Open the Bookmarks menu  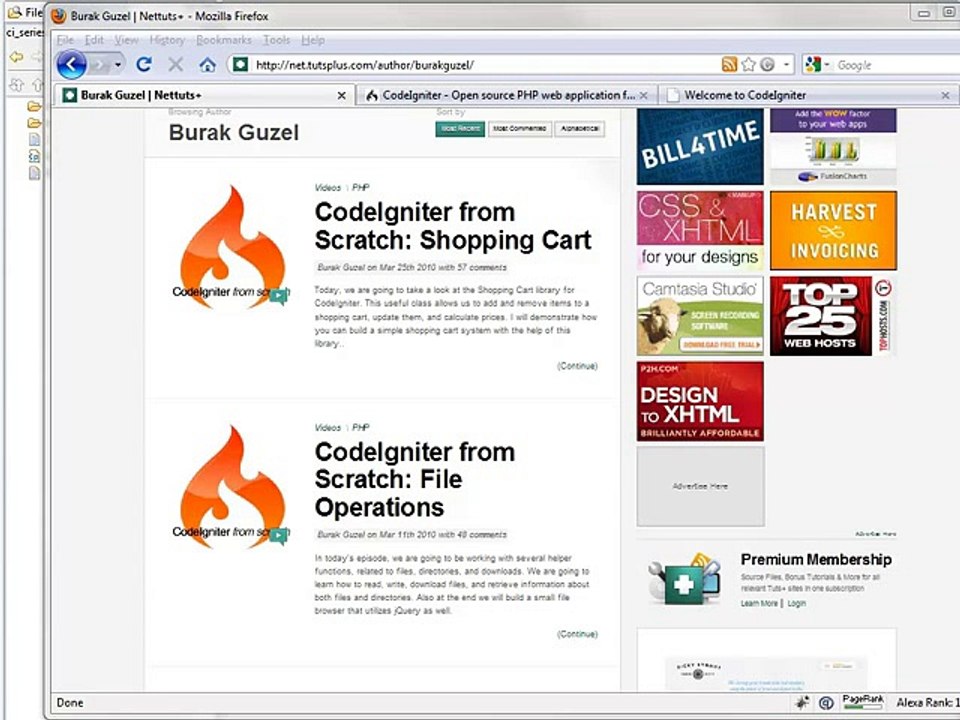(x=223, y=40)
